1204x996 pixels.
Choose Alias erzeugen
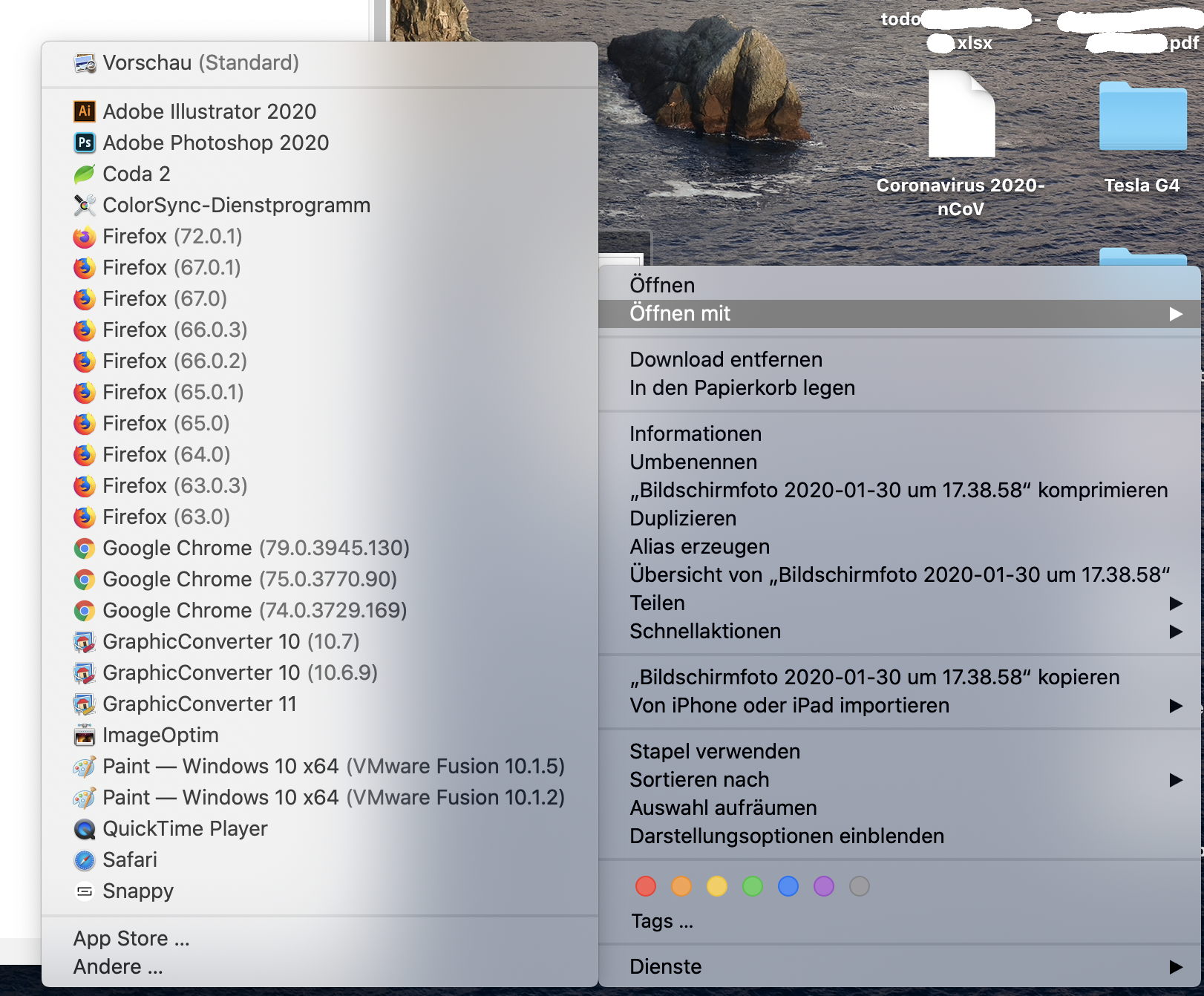point(900,547)
